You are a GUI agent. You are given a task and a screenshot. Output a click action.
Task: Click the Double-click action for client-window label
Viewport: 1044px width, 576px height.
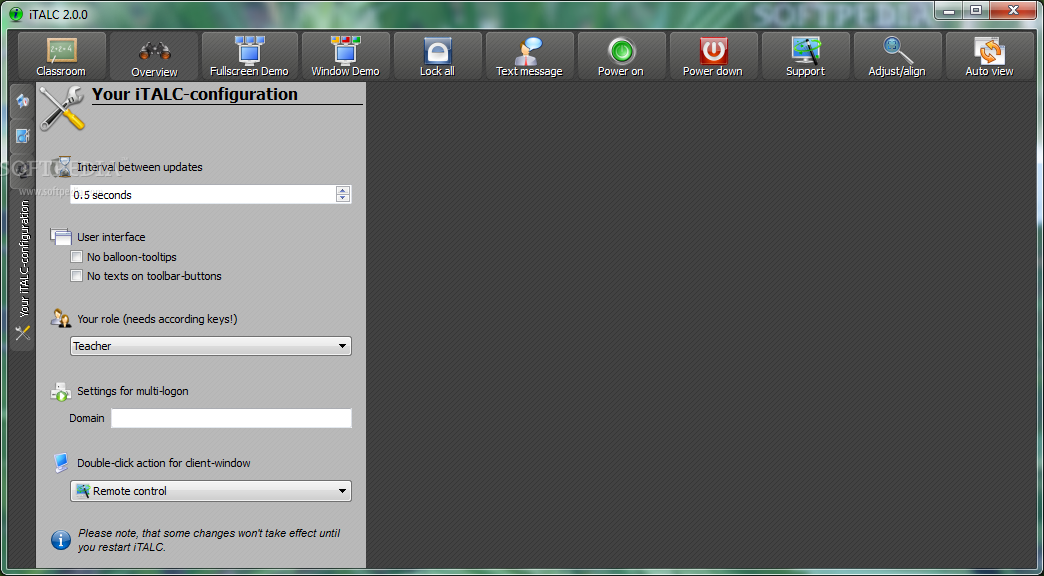pos(164,463)
